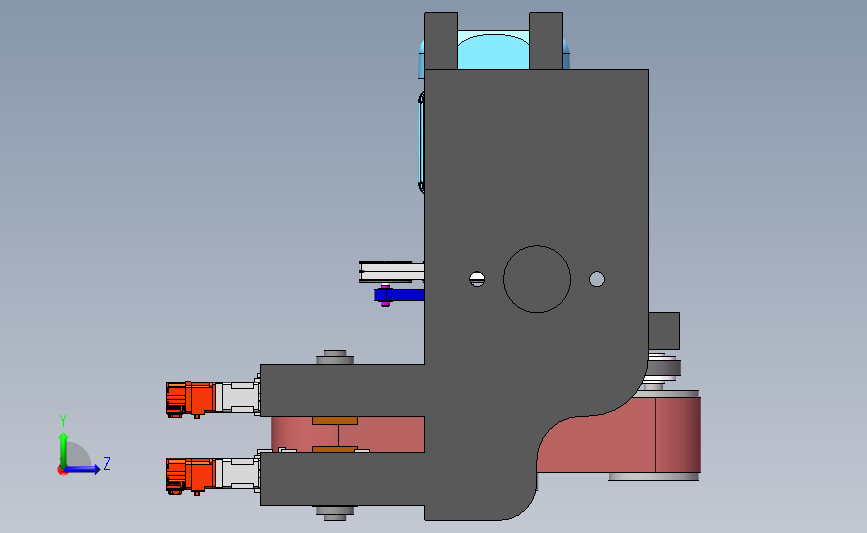
Task: Select the white rail above the blue lever
Action: click(391, 272)
